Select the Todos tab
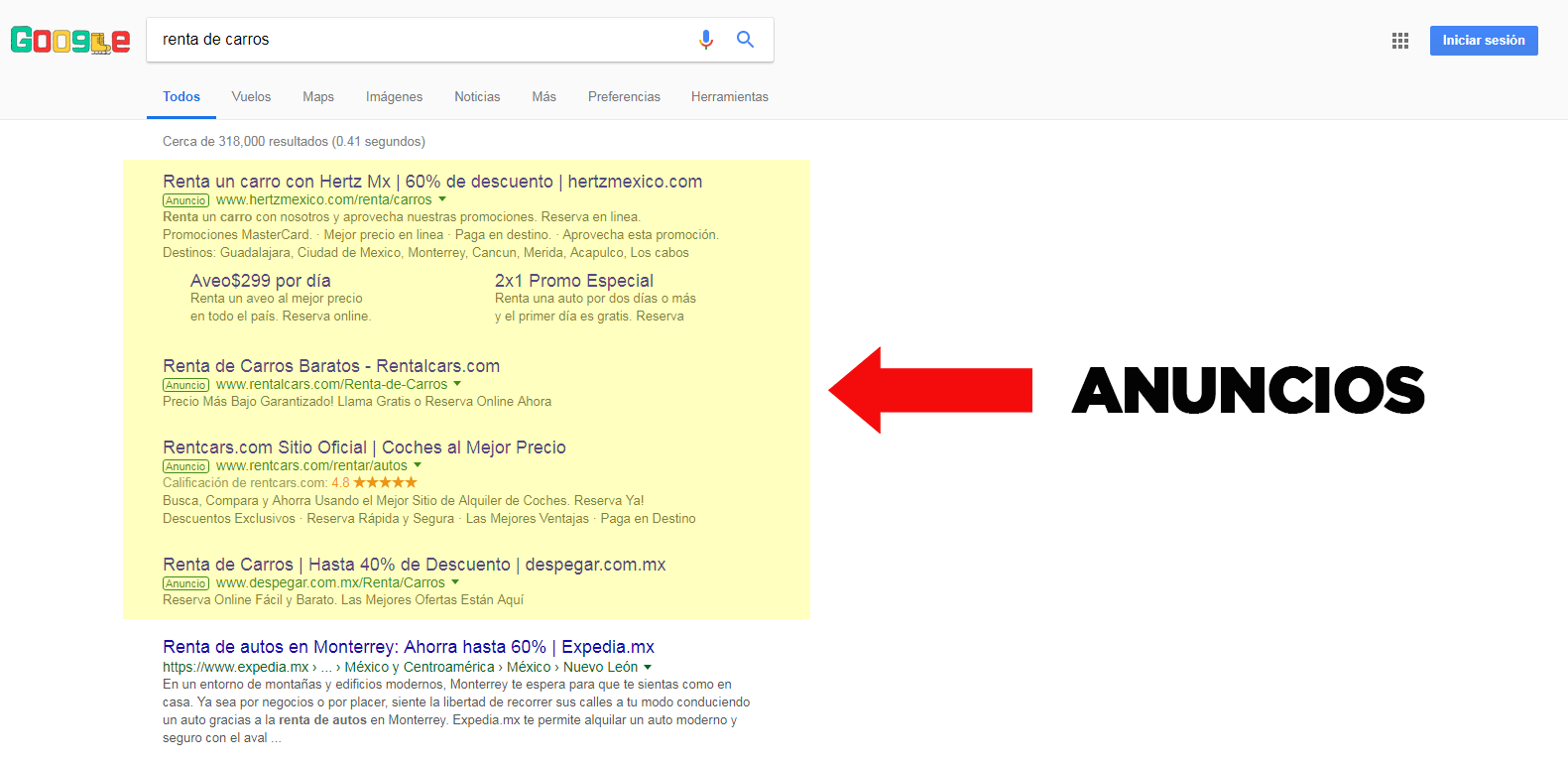The width and height of the screenshot is (1568, 764). click(181, 97)
